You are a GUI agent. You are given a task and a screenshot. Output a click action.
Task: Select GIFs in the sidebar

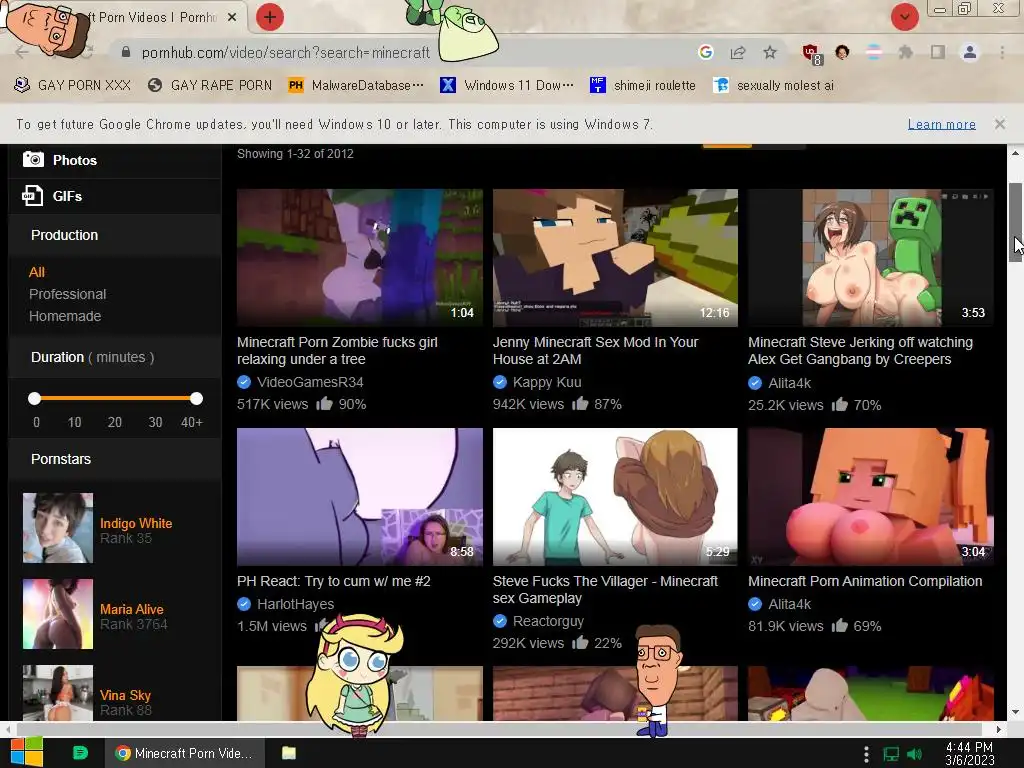tap(67, 196)
